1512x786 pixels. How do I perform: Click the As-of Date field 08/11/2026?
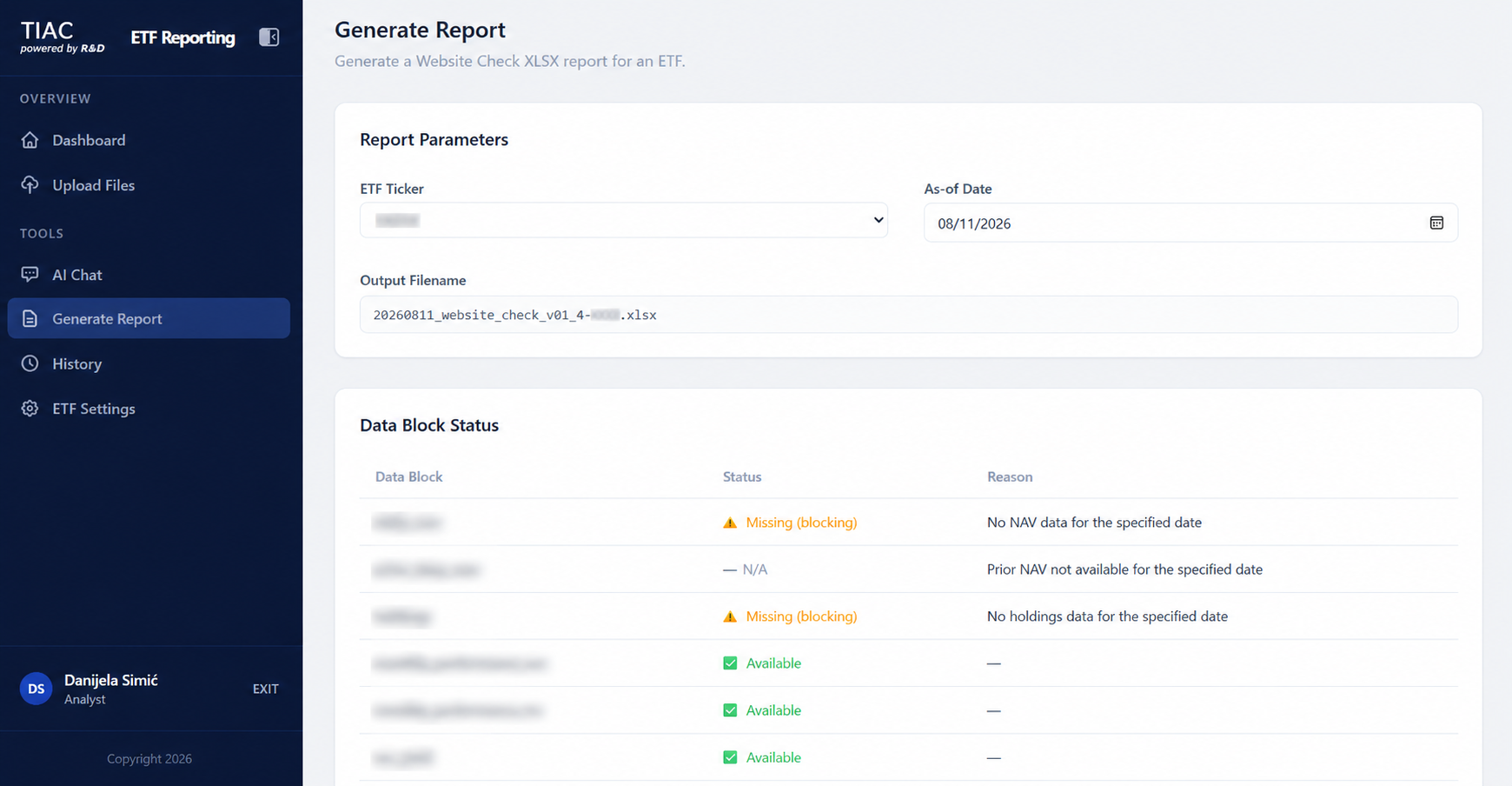1190,223
